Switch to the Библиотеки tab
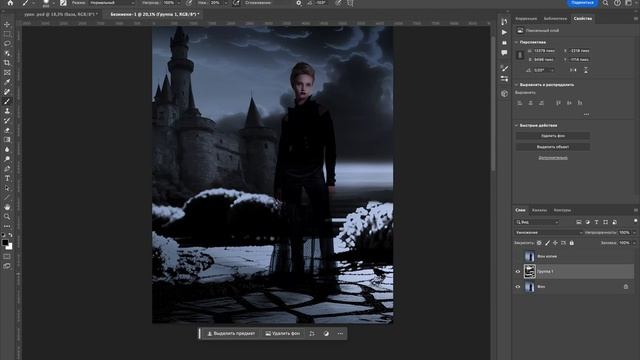The height and width of the screenshot is (360, 640). click(x=555, y=19)
